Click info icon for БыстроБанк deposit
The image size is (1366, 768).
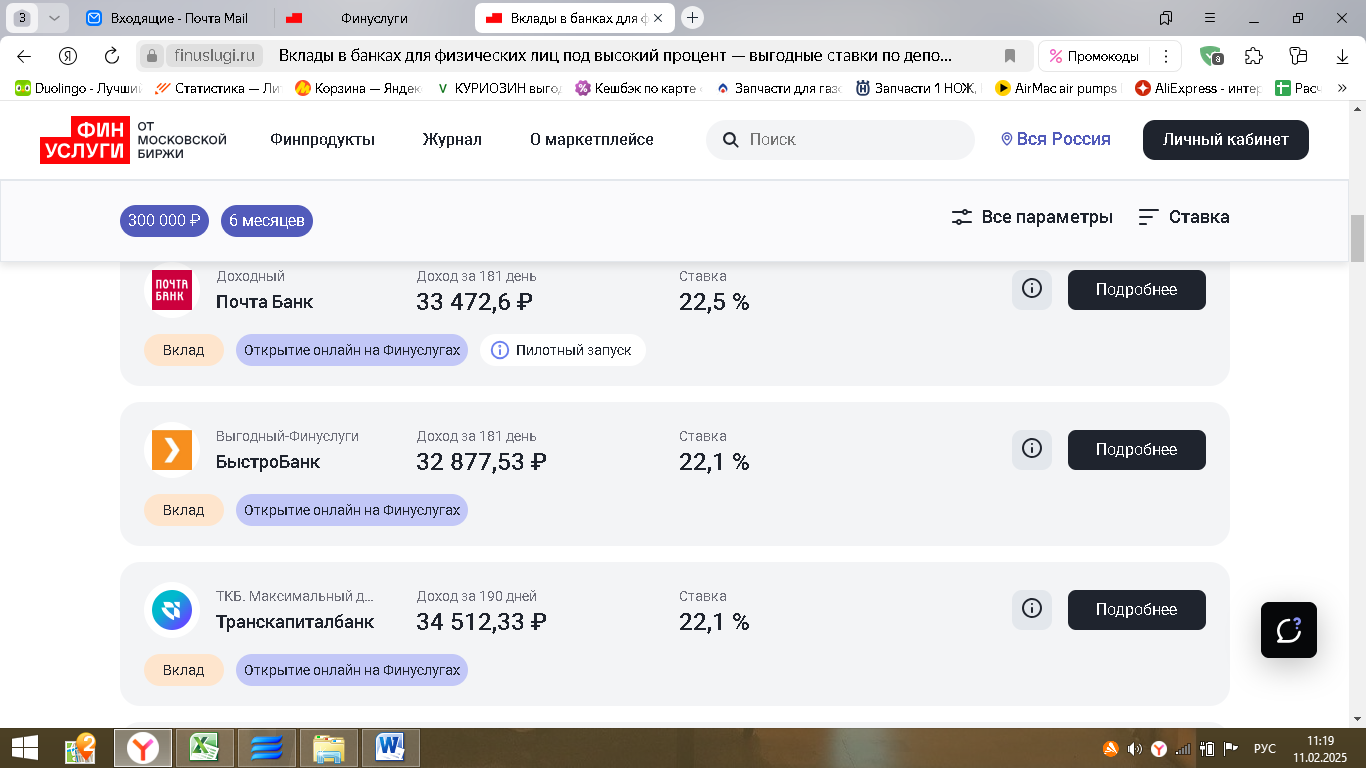click(x=1031, y=449)
